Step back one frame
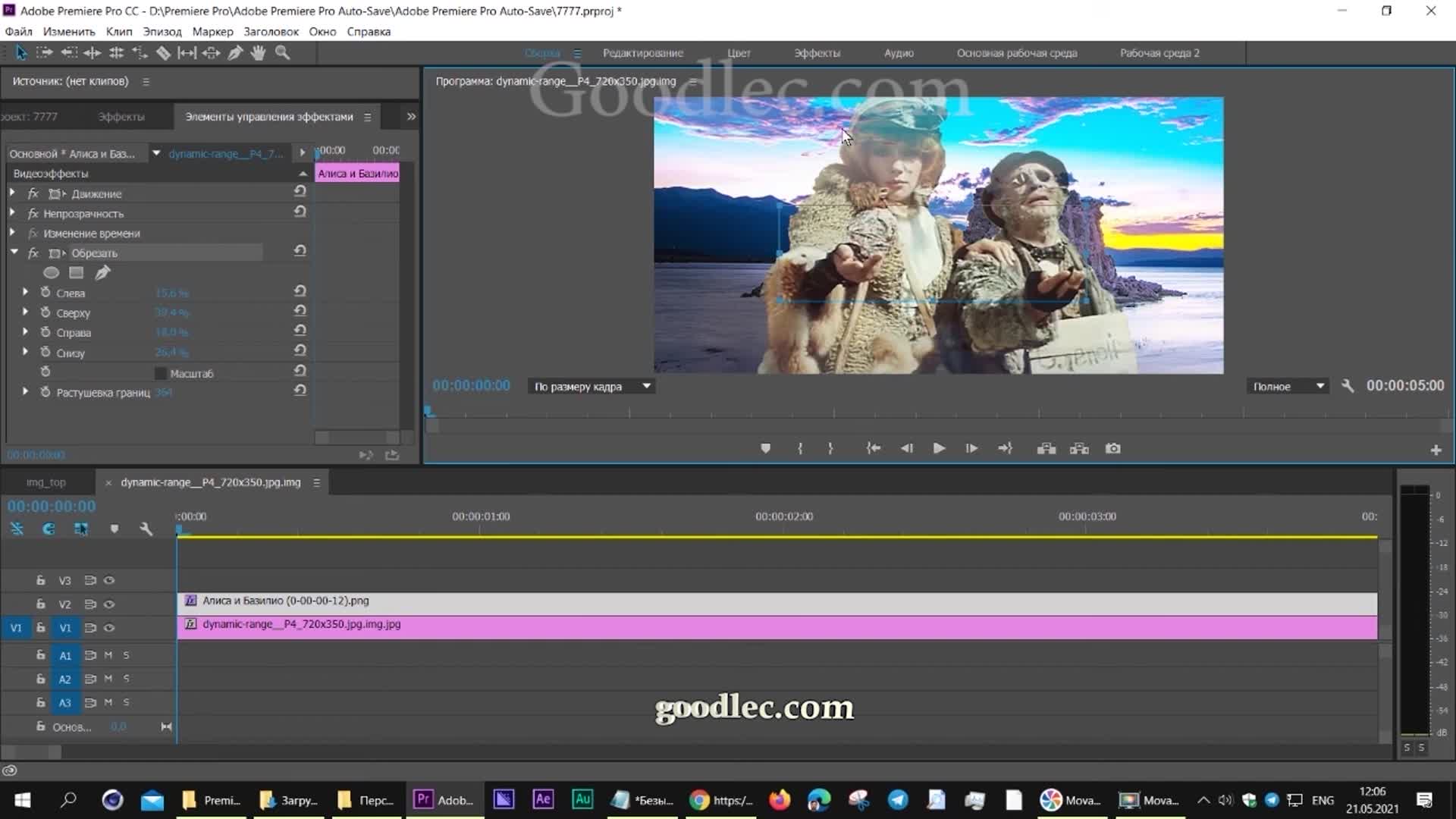This screenshot has height=819, width=1456. [907, 449]
